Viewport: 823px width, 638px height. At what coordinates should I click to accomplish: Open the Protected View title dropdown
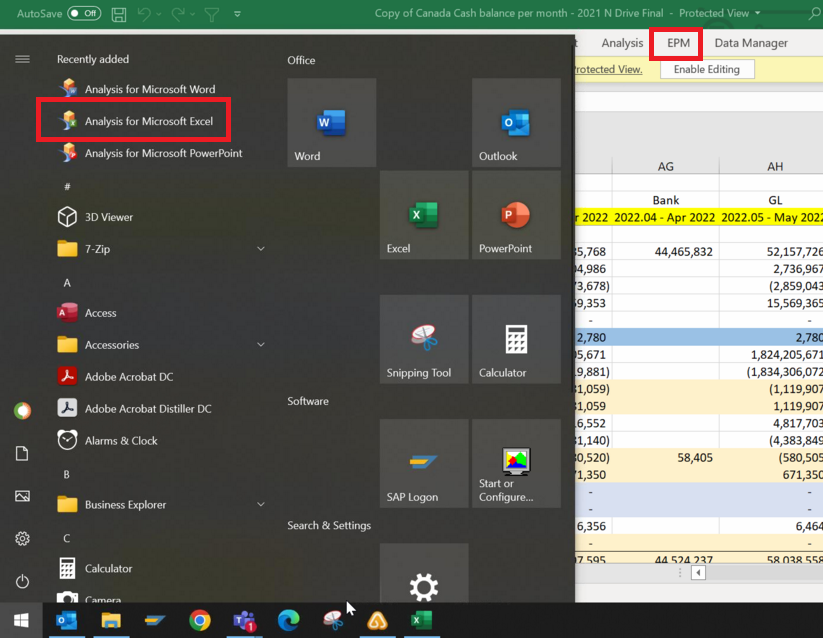pyautogui.click(x=757, y=13)
